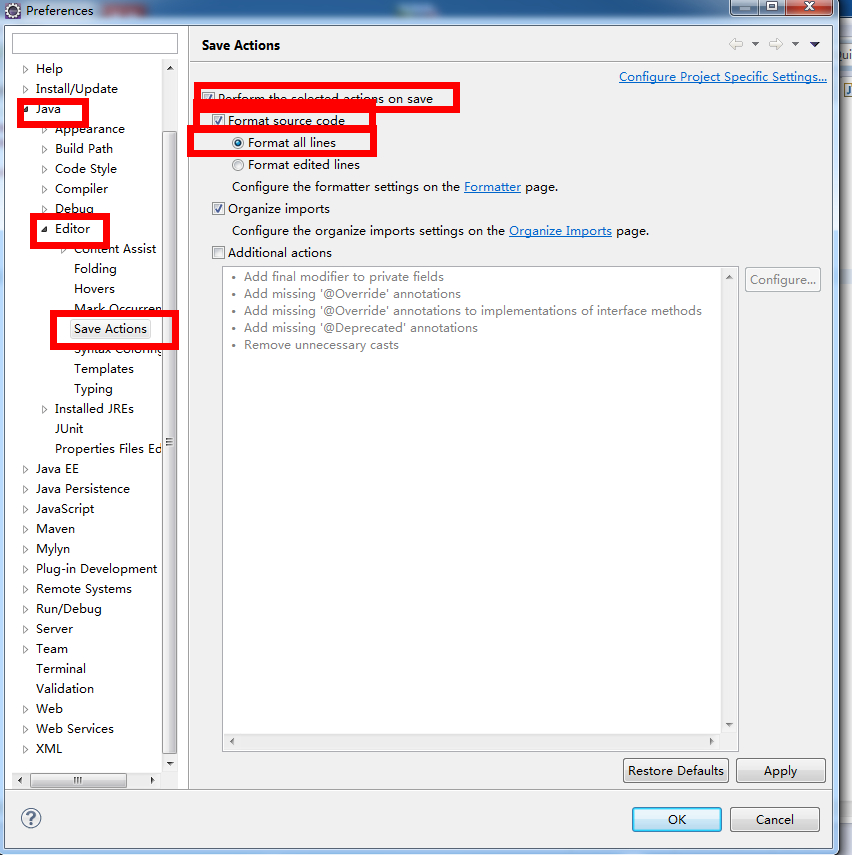The width and height of the screenshot is (852, 855).
Task: Click the Eclipse Preferences window icon
Action: tap(13, 11)
